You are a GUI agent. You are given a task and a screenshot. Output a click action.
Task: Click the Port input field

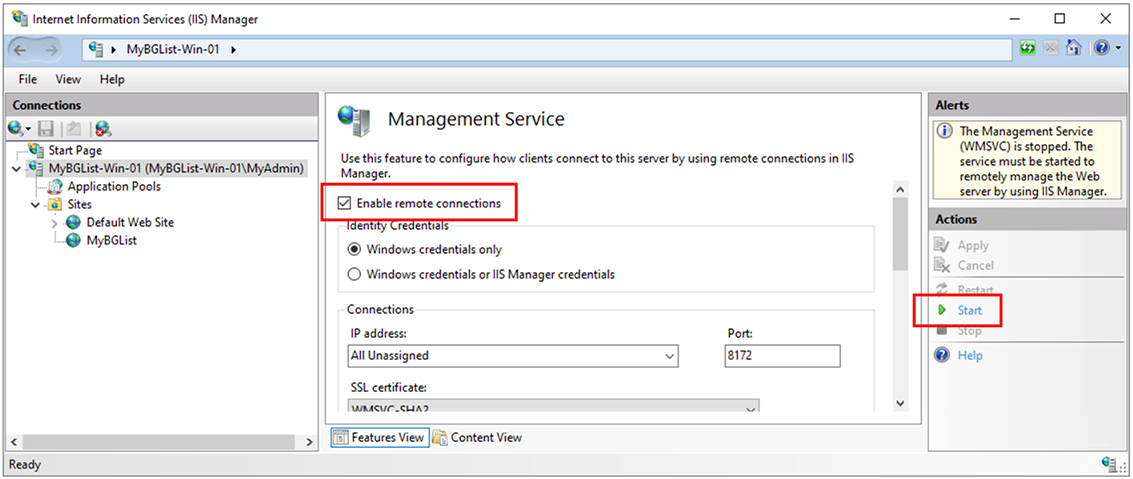tap(783, 355)
